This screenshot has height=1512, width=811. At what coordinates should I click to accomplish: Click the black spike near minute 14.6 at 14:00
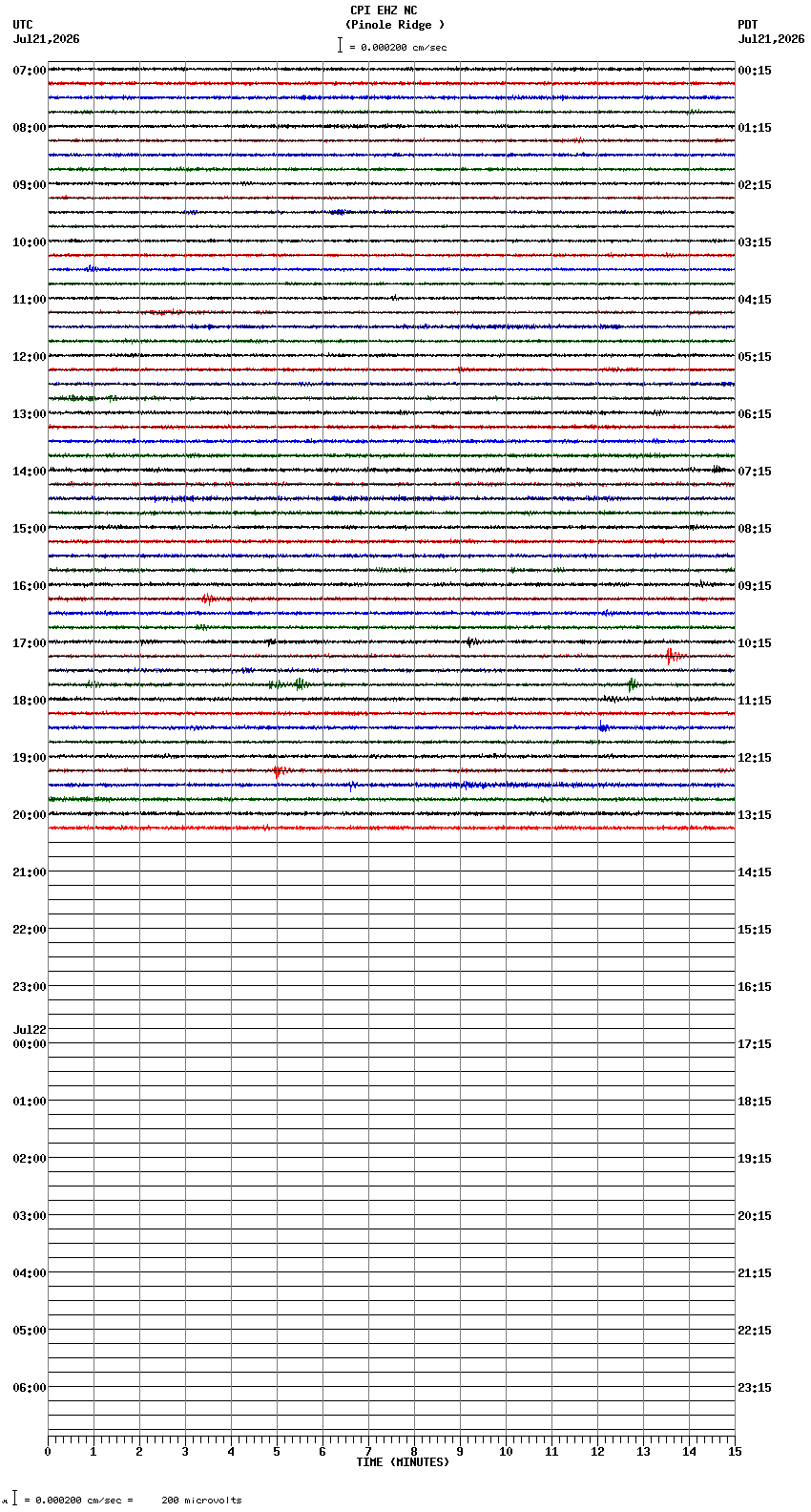716,469
